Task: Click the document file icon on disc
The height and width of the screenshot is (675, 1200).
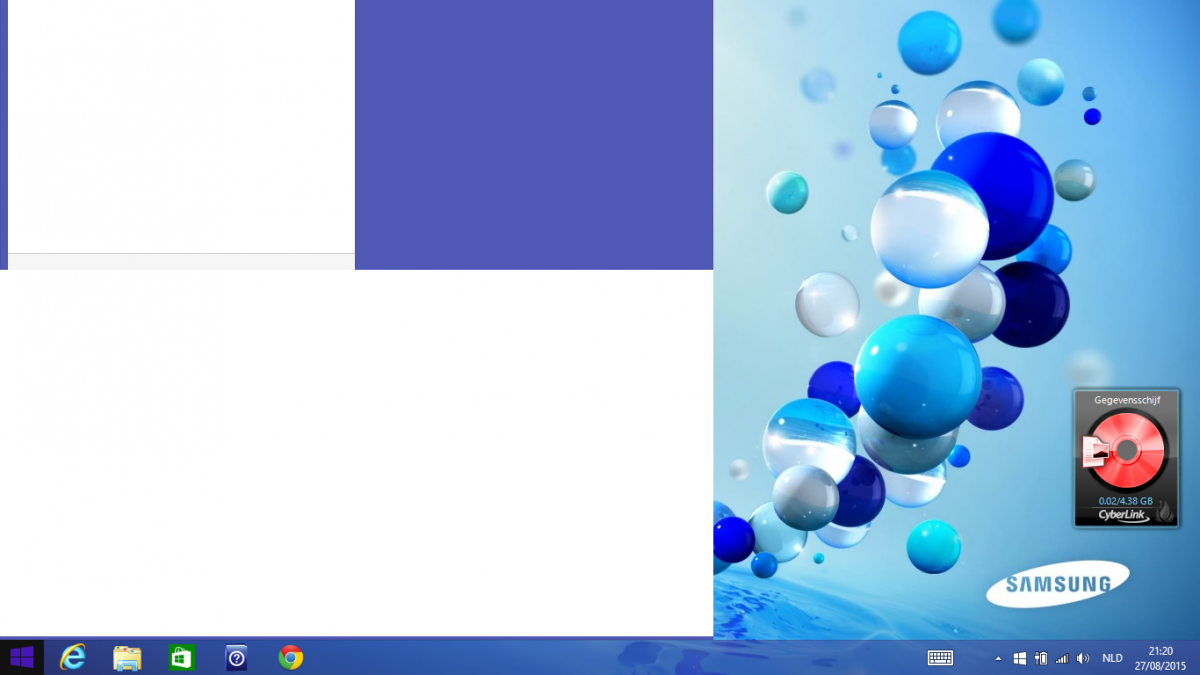Action: [1095, 454]
